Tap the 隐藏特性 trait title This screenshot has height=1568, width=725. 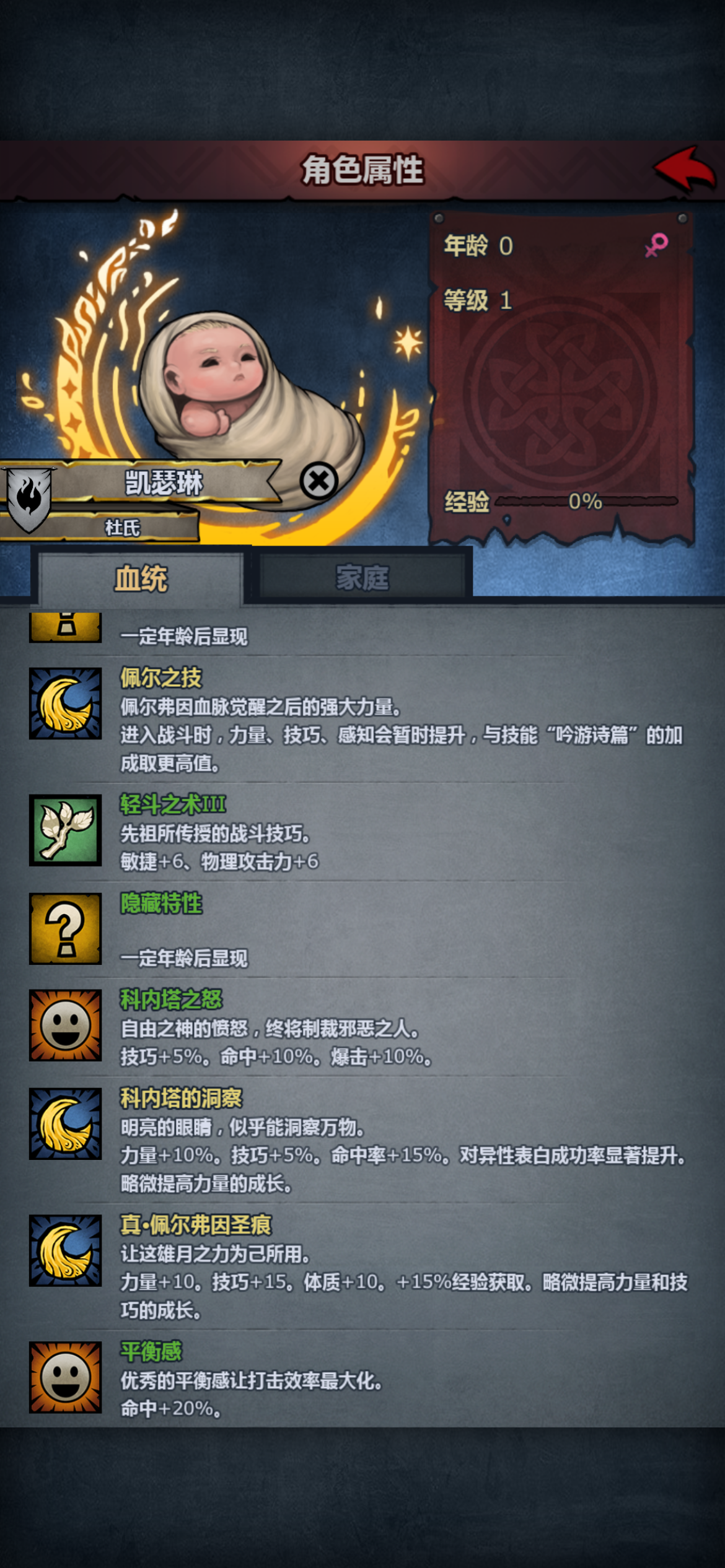tap(161, 904)
